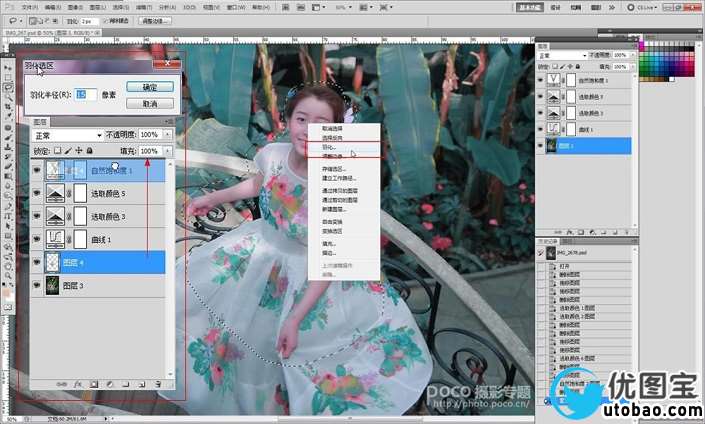
Task: Click launch Bridge icon in top bar
Action: [x=285, y=7]
